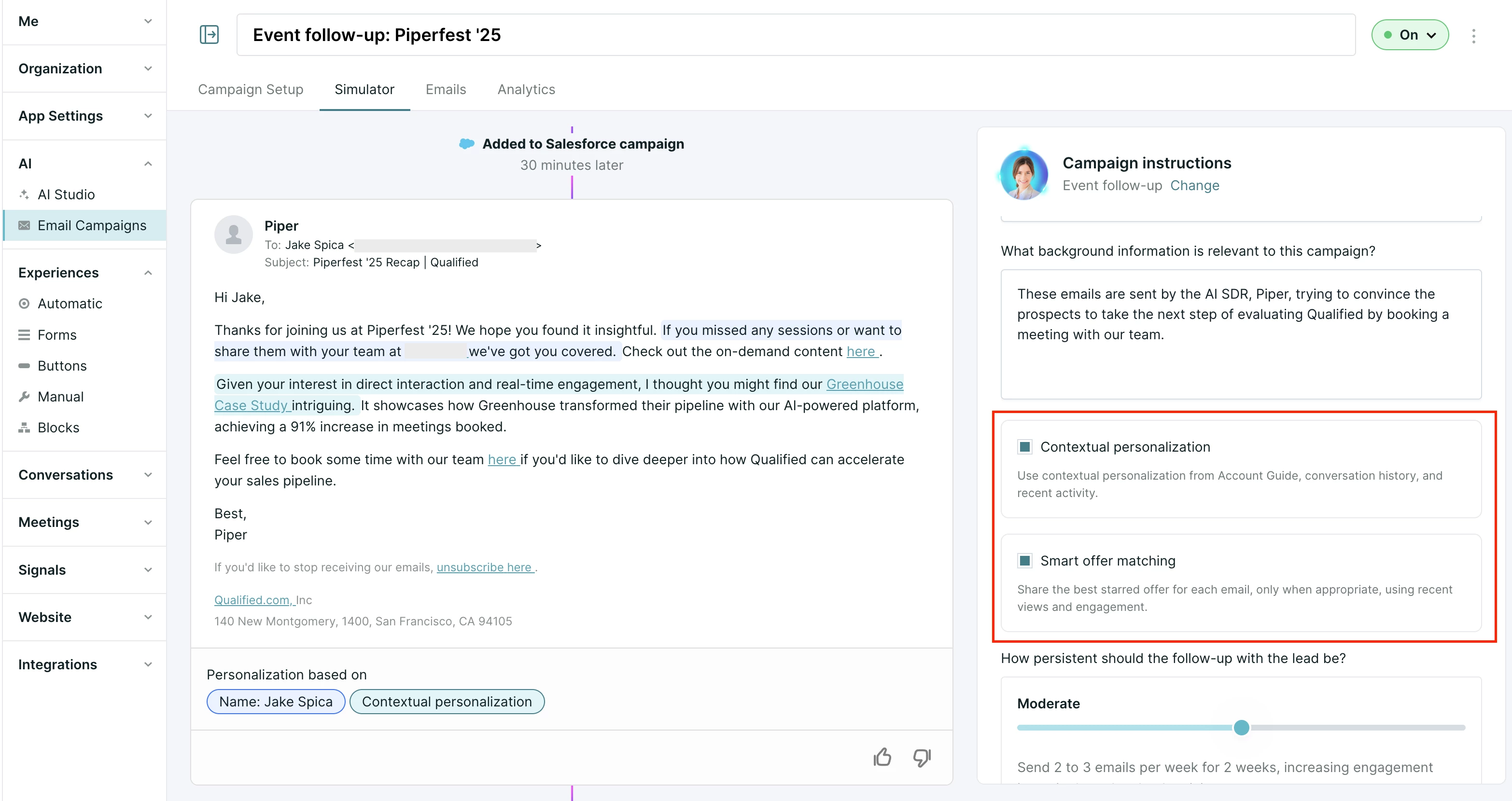Switch to the Analytics tab

pos(526,89)
